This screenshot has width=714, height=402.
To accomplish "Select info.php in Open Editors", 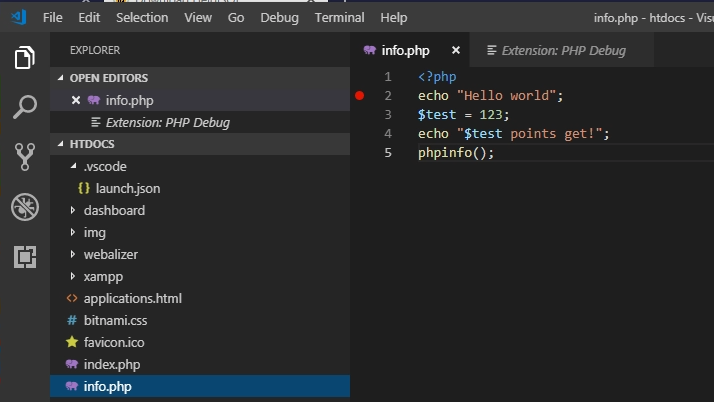I will point(200,100).
